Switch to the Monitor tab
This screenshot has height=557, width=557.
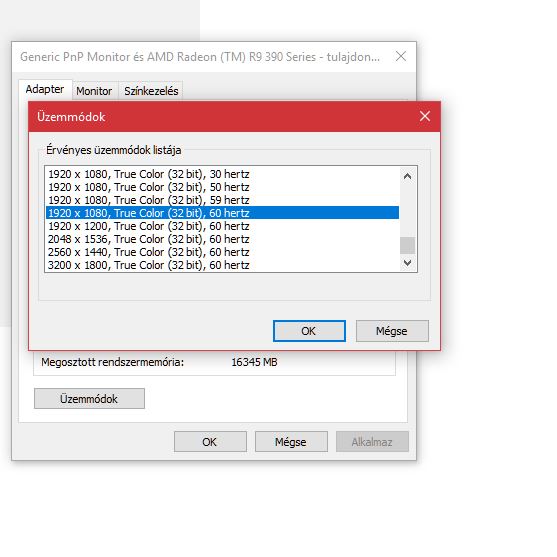point(94,91)
